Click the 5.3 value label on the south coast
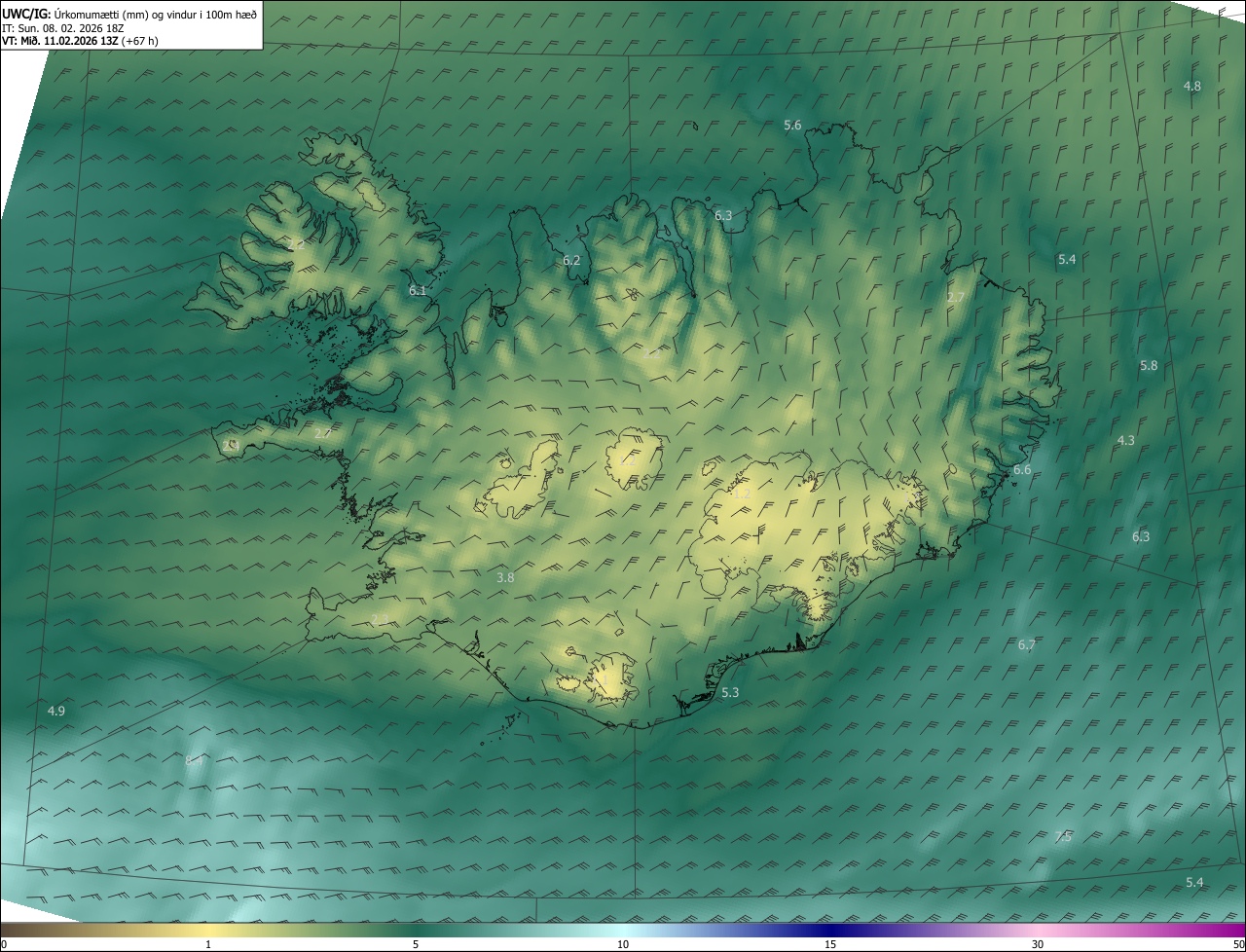 (730, 692)
